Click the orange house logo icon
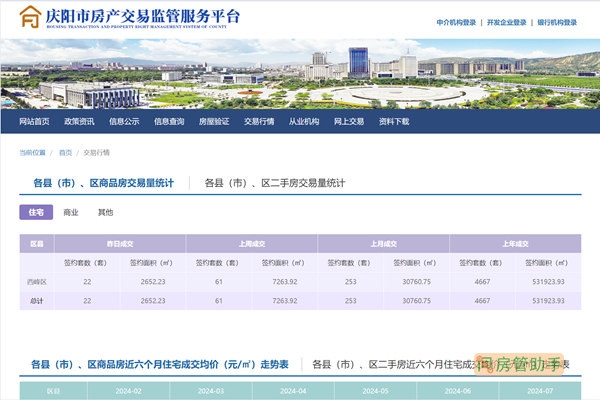This screenshot has width=600, height=400. coord(30,17)
